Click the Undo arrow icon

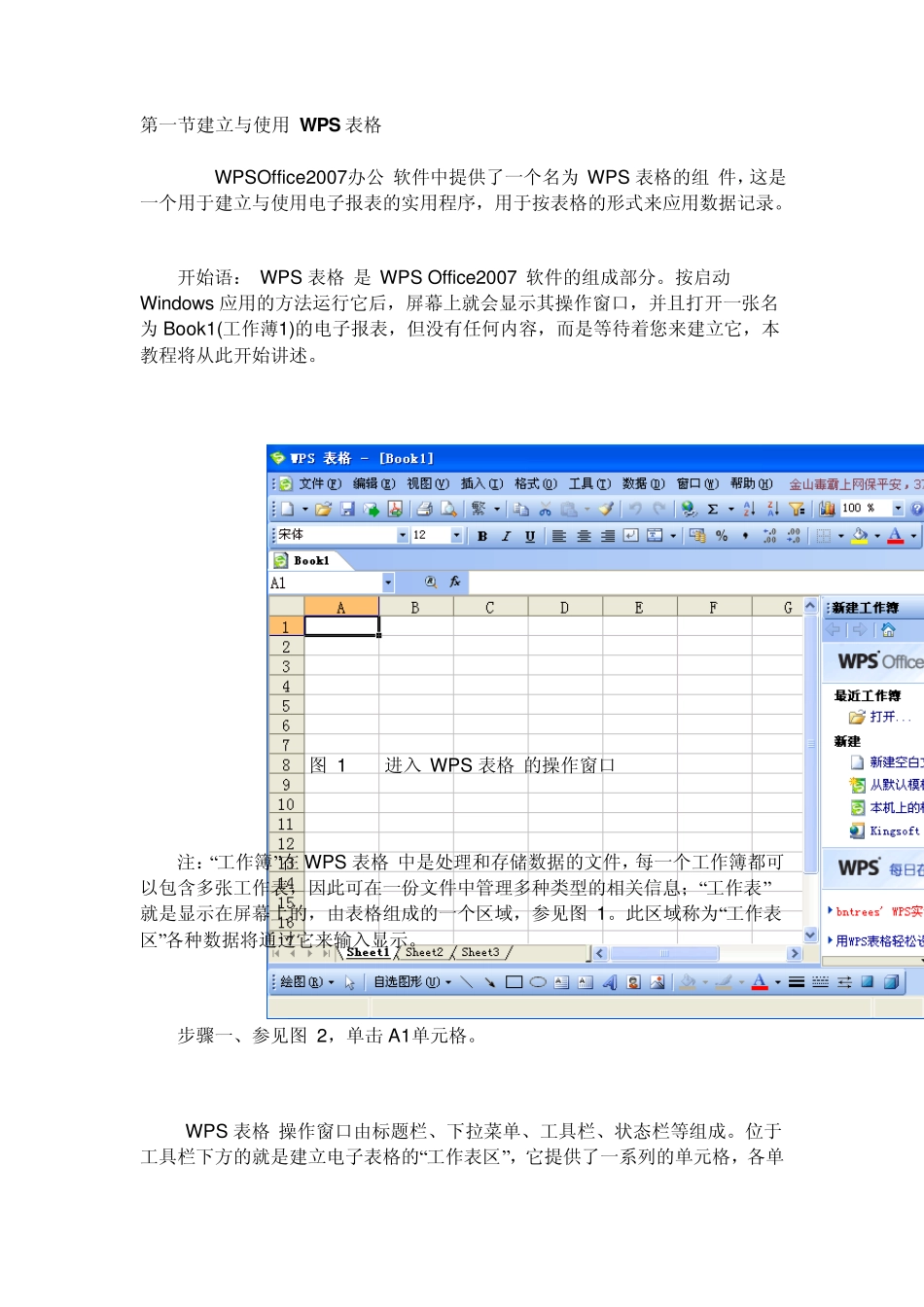coord(635,509)
